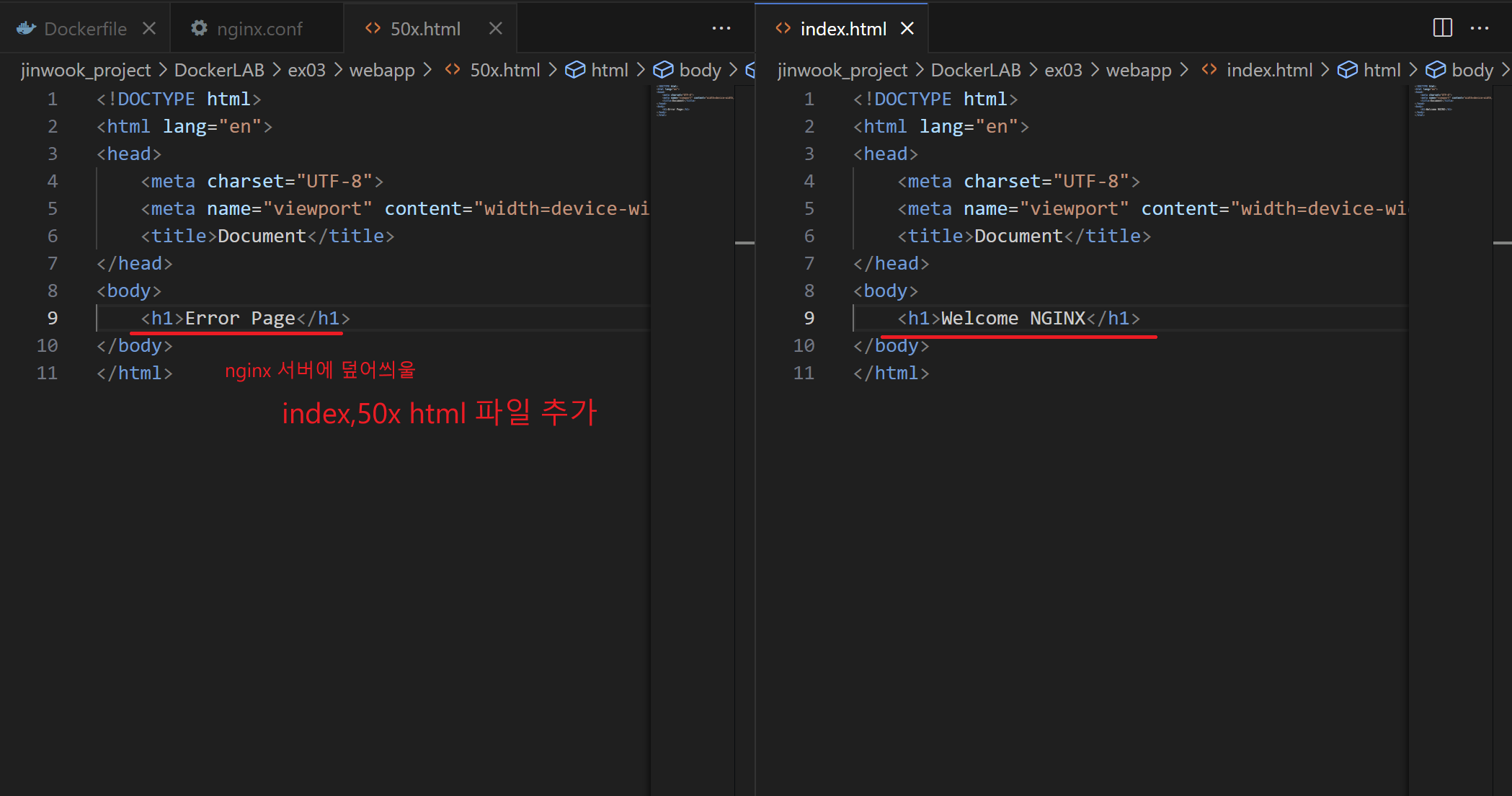Click the html symbol cube icon in left breadcrumb
The height and width of the screenshot is (796, 1512).
tap(575, 70)
